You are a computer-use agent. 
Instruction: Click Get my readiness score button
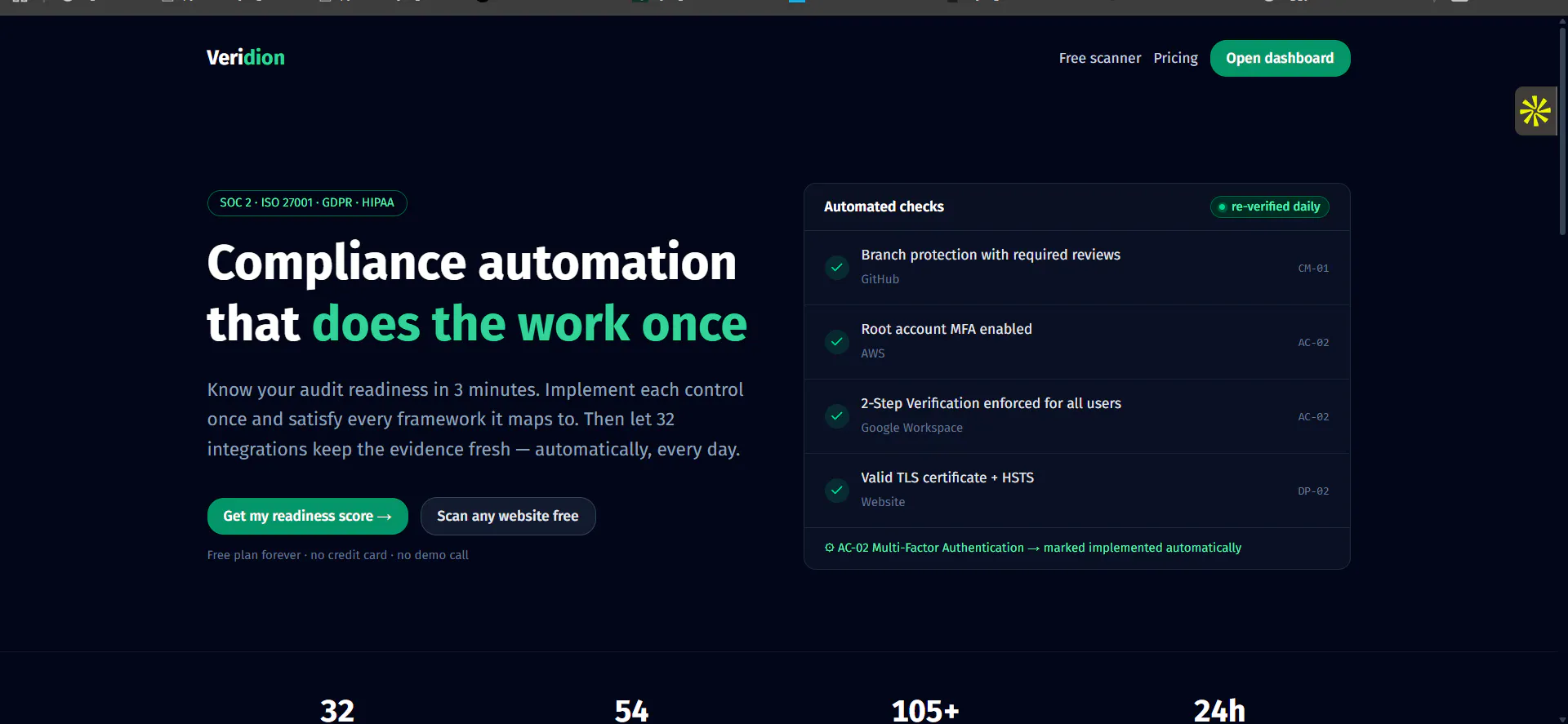tap(307, 516)
